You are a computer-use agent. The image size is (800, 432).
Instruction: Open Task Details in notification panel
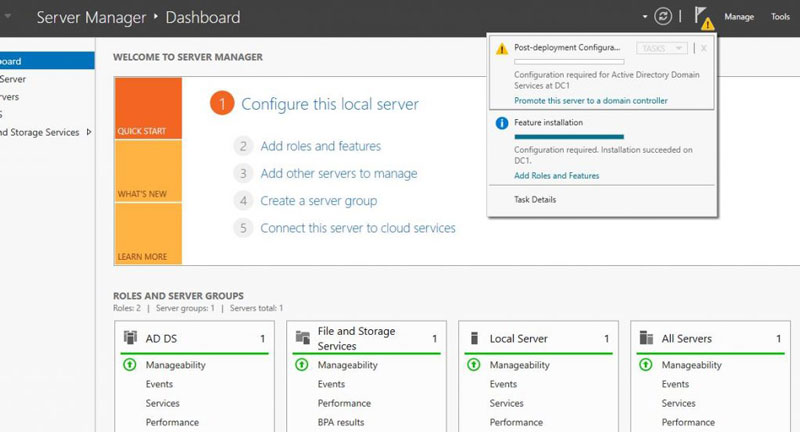(535, 199)
